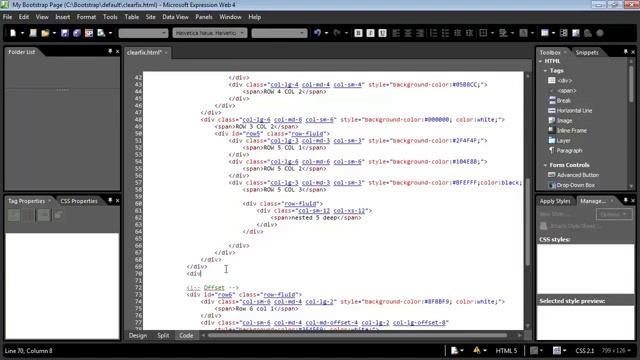Open the Window menu
The width and height of the screenshot is (640, 360).
click(x=231, y=17)
